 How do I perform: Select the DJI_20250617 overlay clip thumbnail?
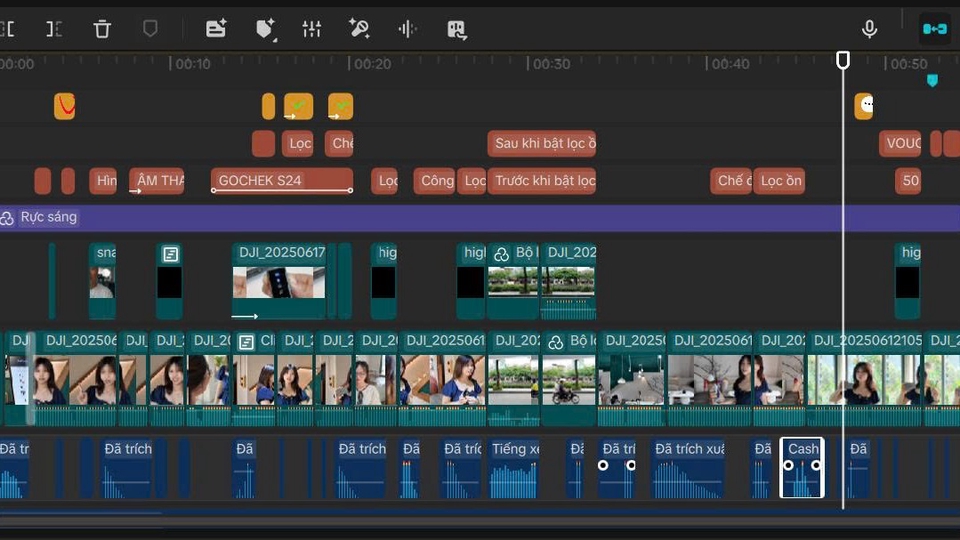(x=279, y=281)
